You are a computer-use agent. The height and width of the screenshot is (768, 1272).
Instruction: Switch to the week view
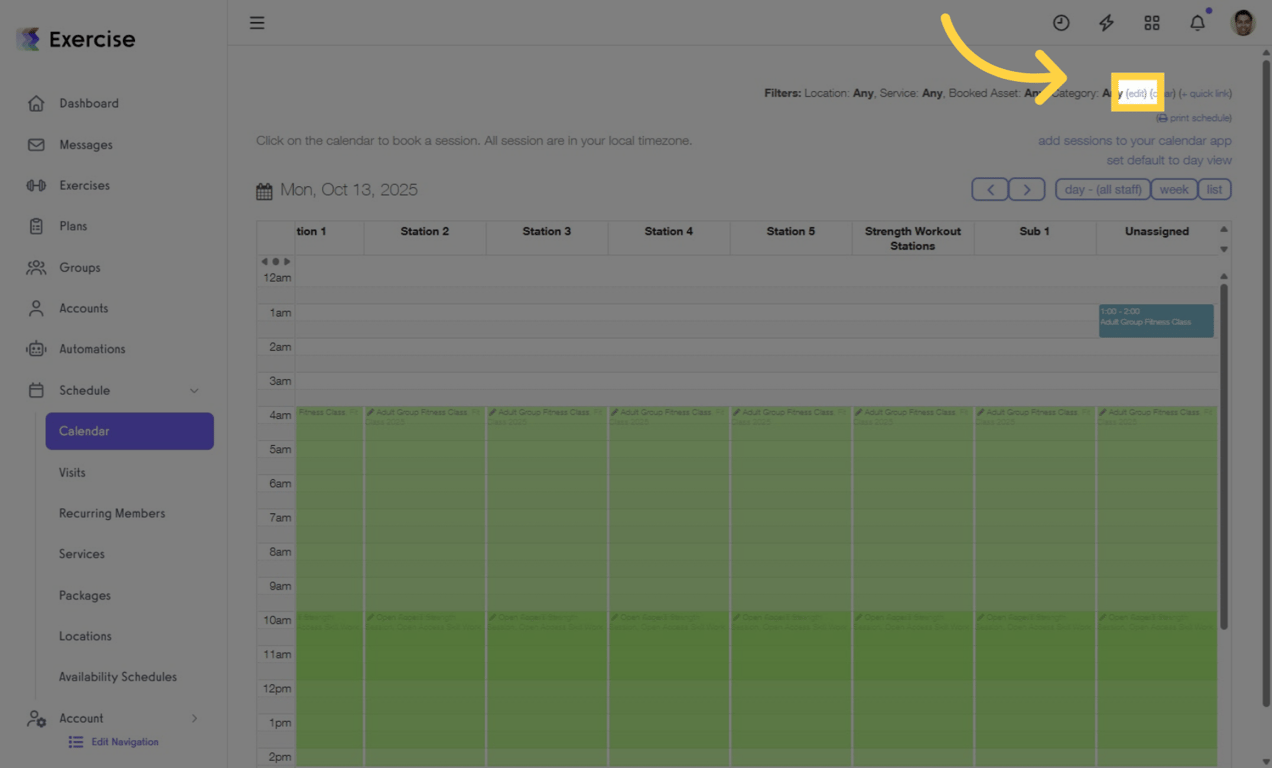tap(1173, 189)
